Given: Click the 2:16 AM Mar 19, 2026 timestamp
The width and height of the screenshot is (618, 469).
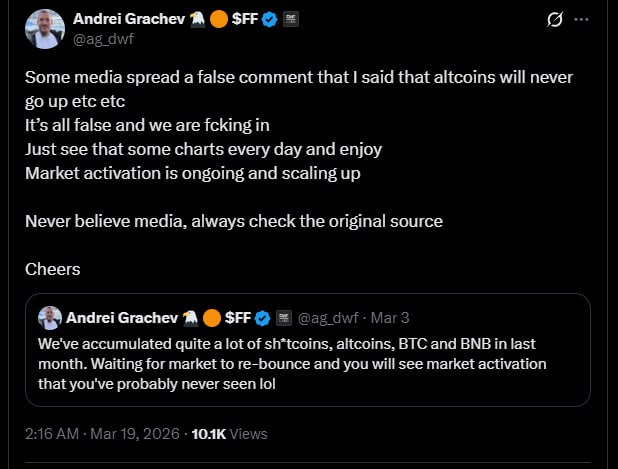Looking at the screenshot, I should point(102,434).
